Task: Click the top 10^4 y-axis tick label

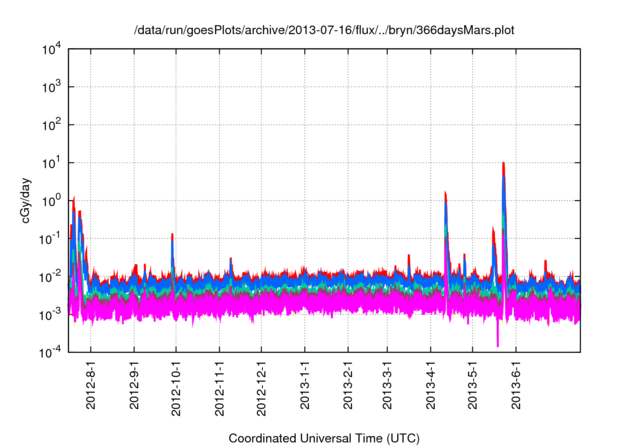Action: 52,49
